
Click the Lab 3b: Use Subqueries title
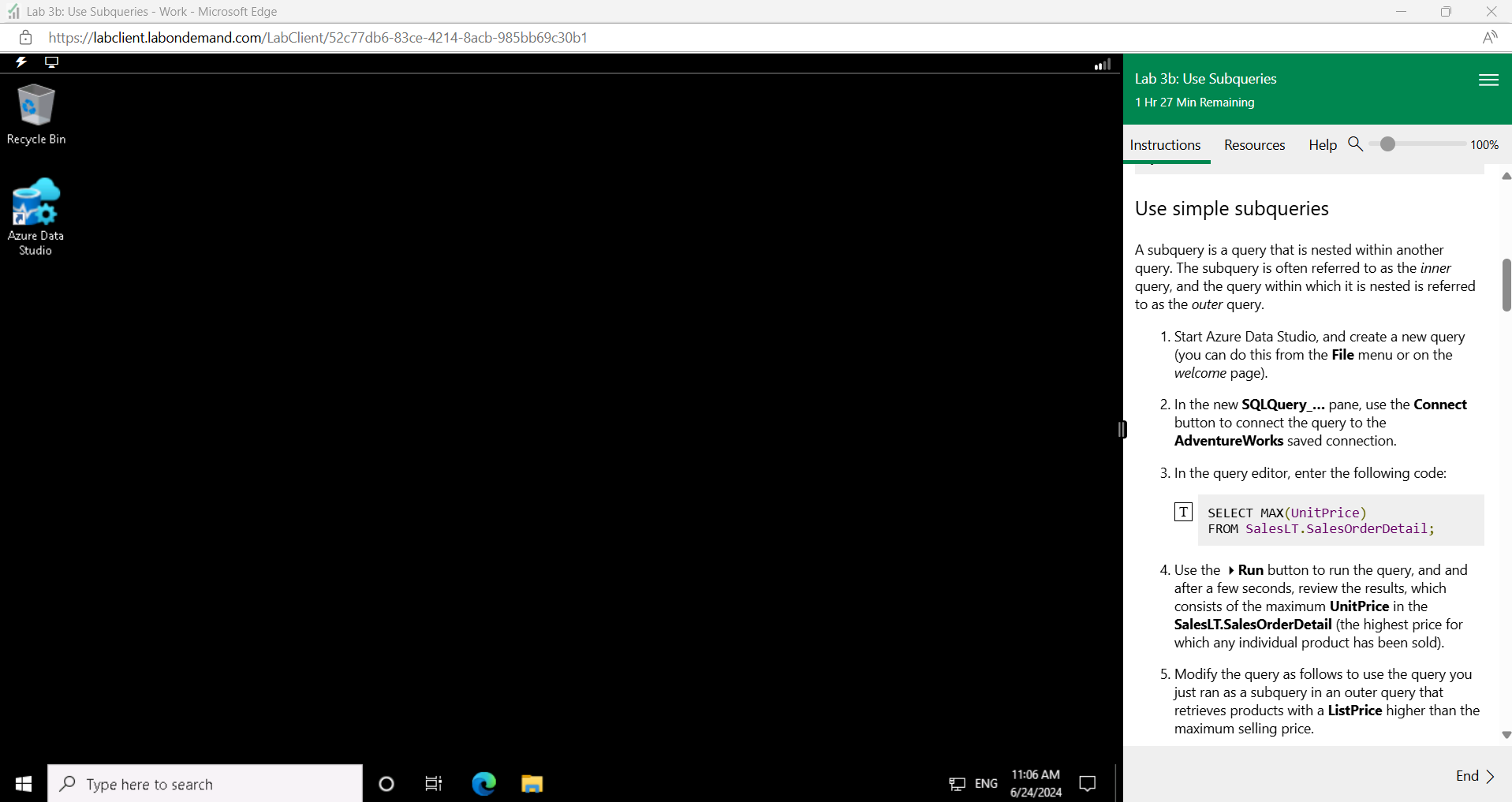coord(1205,79)
